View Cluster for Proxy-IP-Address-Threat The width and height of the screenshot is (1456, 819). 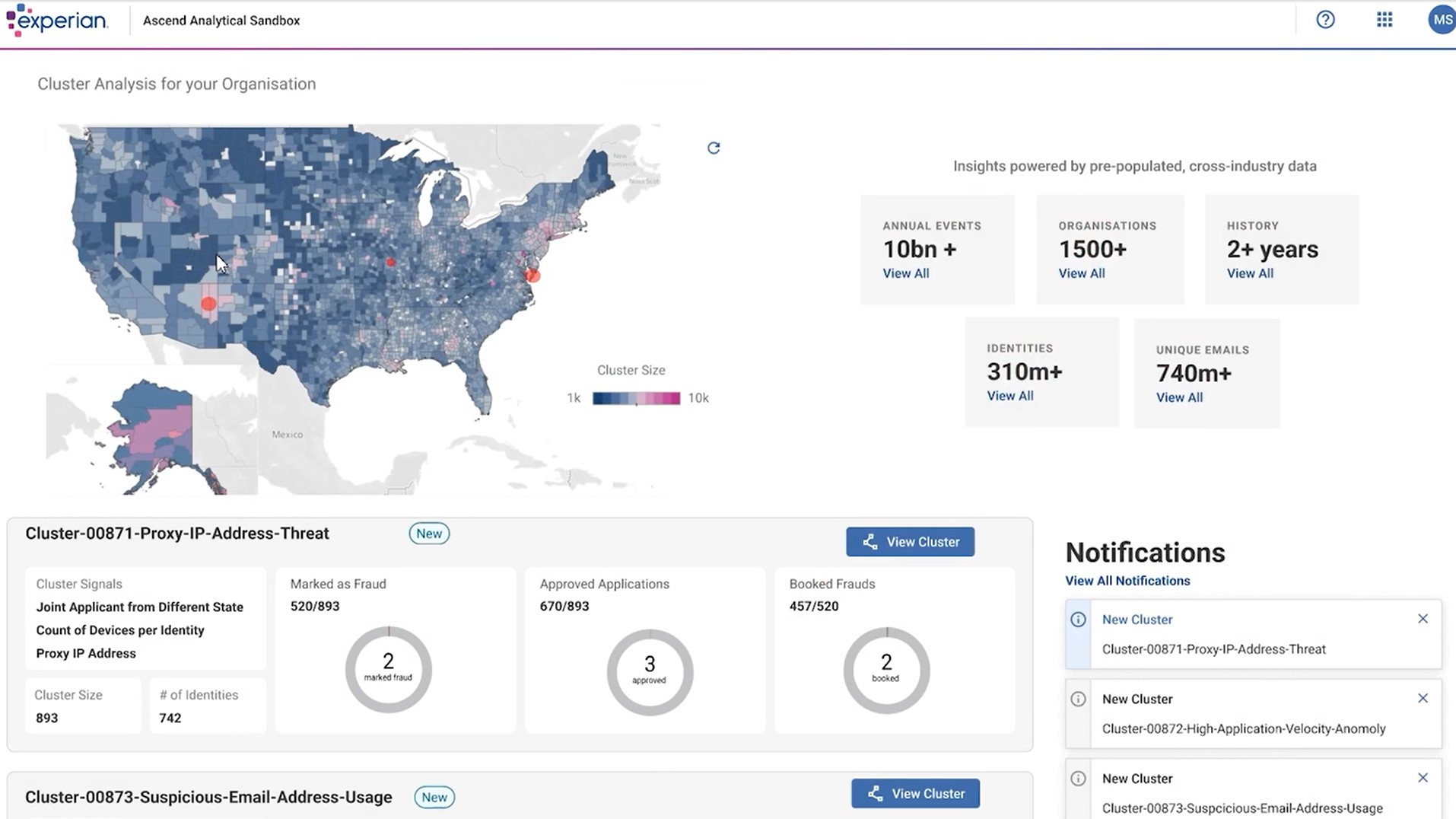tap(910, 542)
